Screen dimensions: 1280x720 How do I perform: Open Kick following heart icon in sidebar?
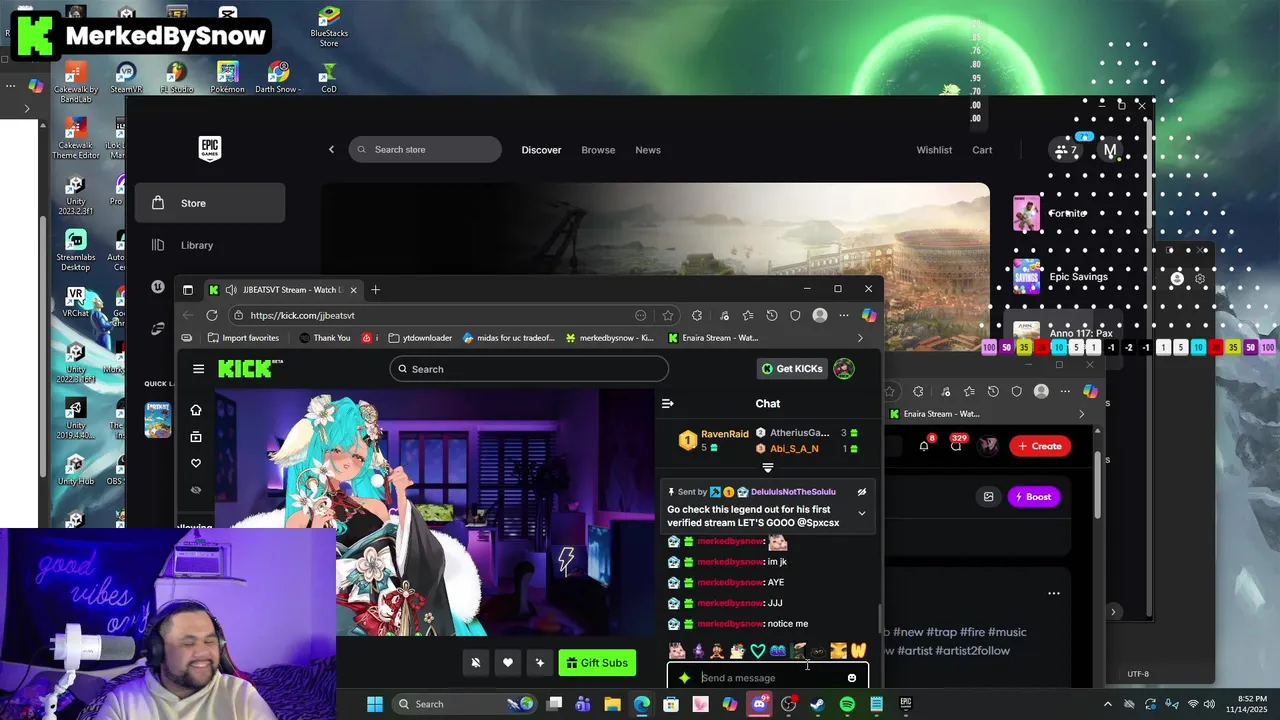(x=196, y=463)
